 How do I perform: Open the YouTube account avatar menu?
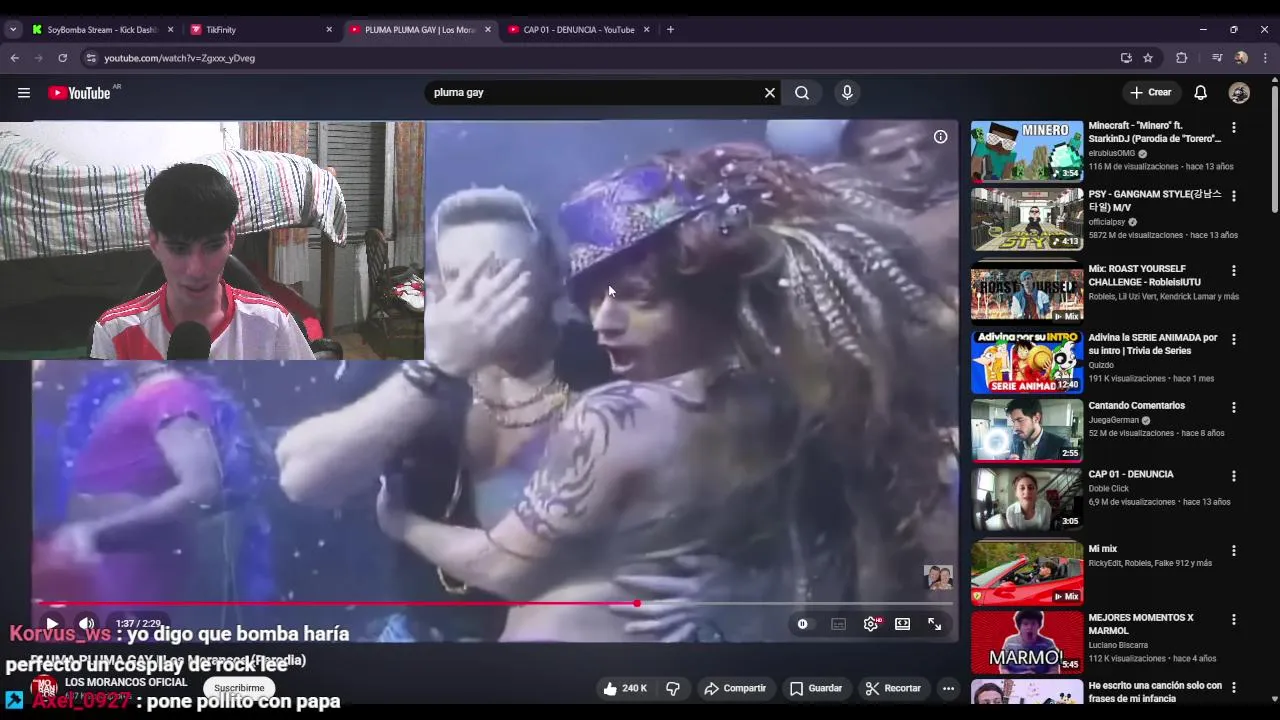1239,93
